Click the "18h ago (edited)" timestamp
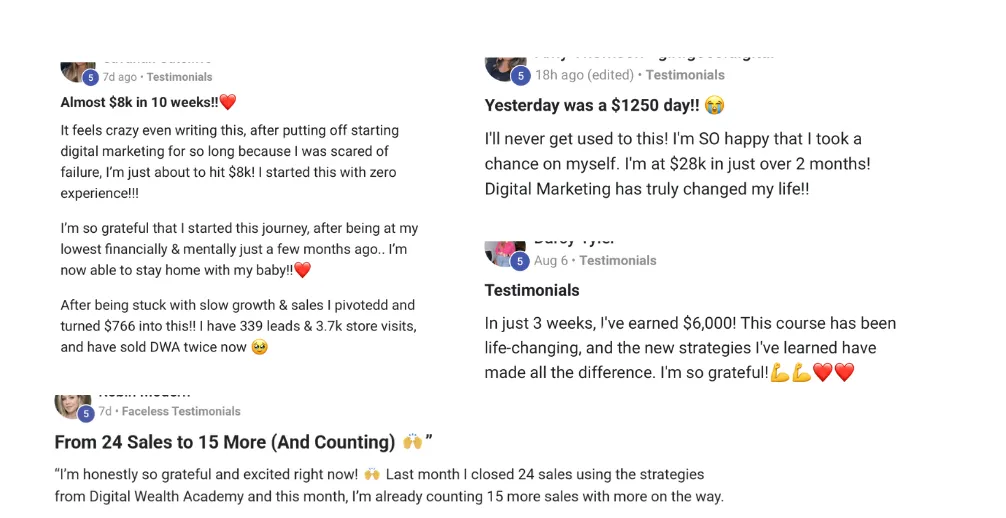Viewport: 1006px width, 518px height. coord(584,75)
